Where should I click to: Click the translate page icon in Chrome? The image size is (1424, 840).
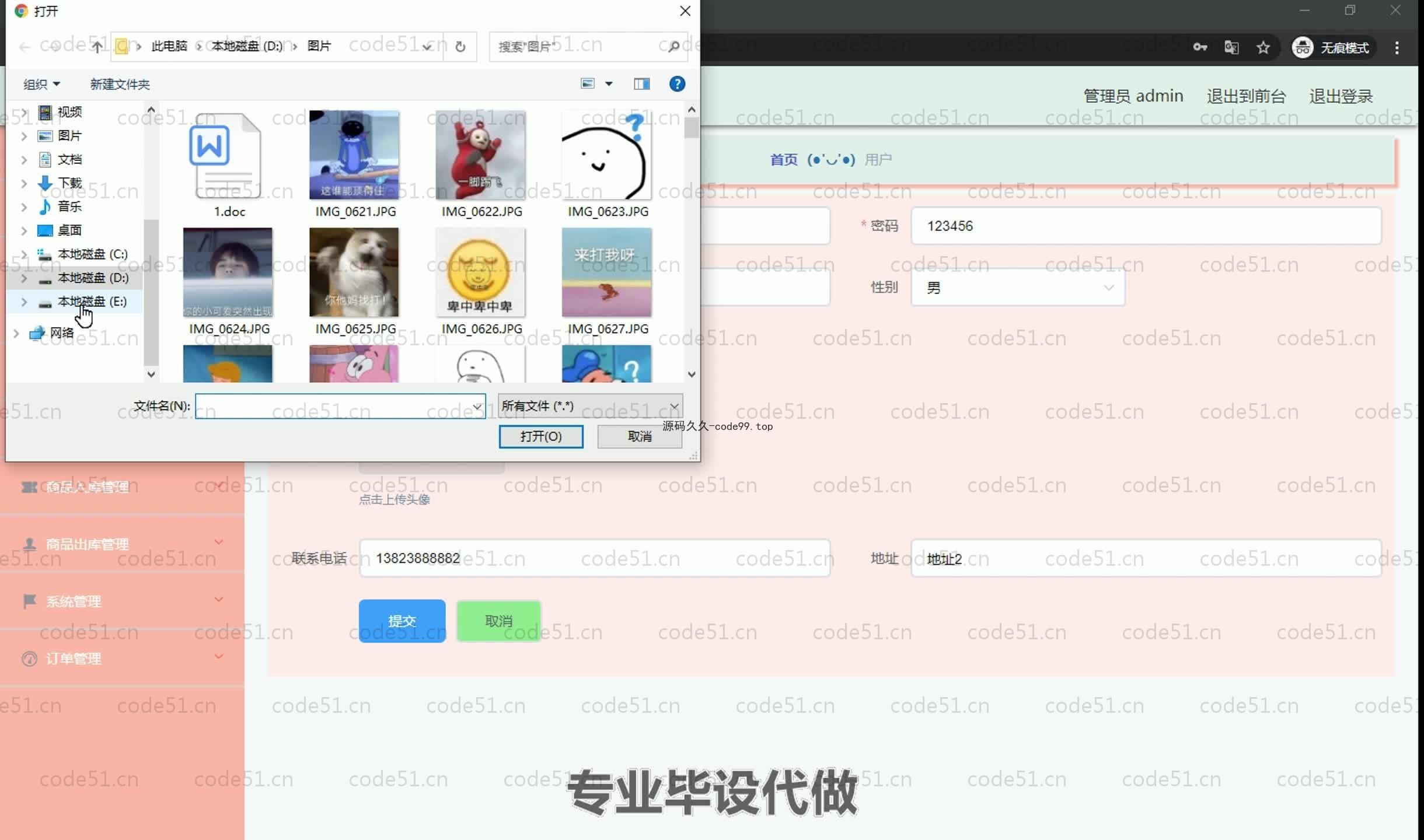coord(1231,47)
